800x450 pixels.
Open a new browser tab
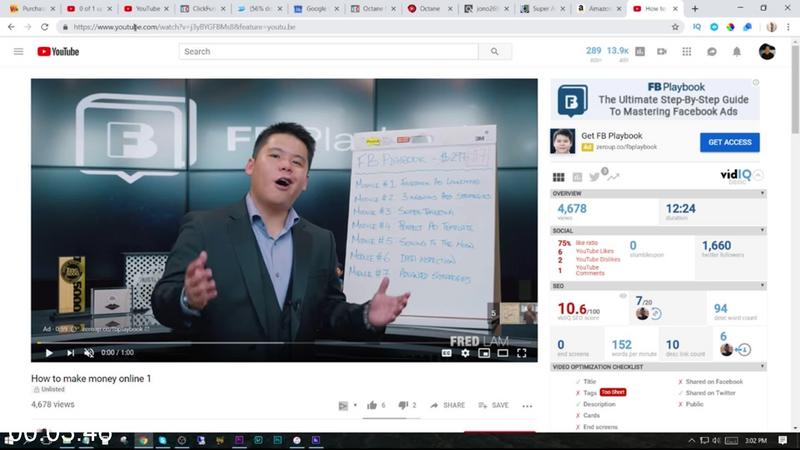point(695,9)
